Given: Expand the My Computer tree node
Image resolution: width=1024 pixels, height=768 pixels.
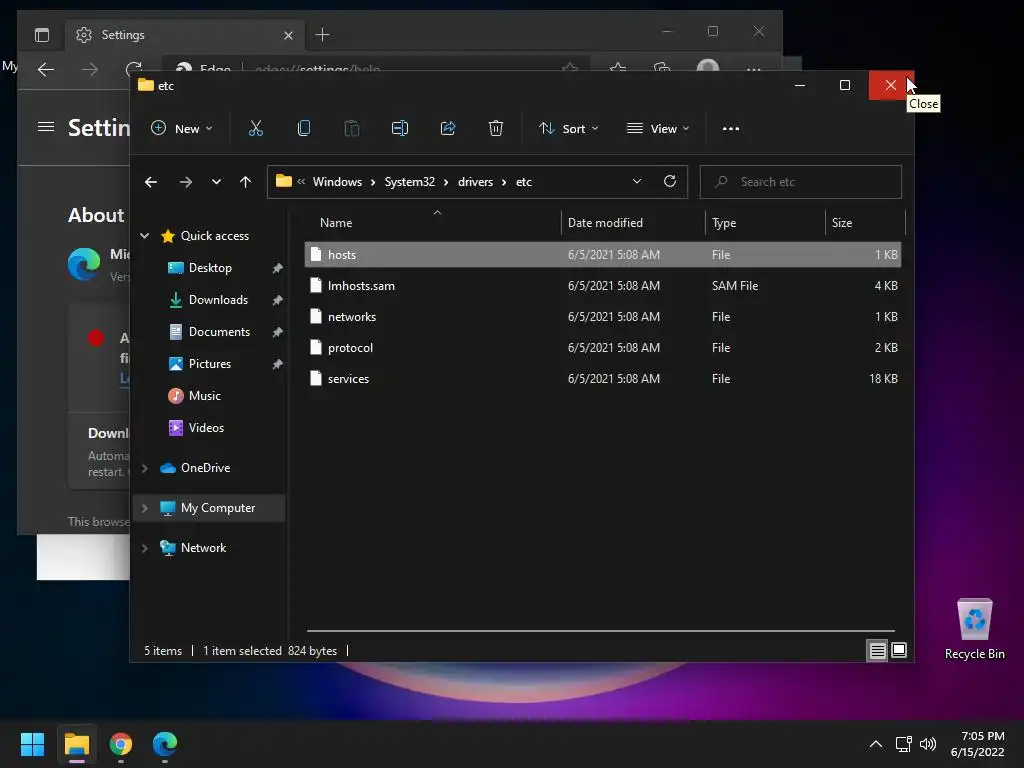Looking at the screenshot, I should point(144,508).
